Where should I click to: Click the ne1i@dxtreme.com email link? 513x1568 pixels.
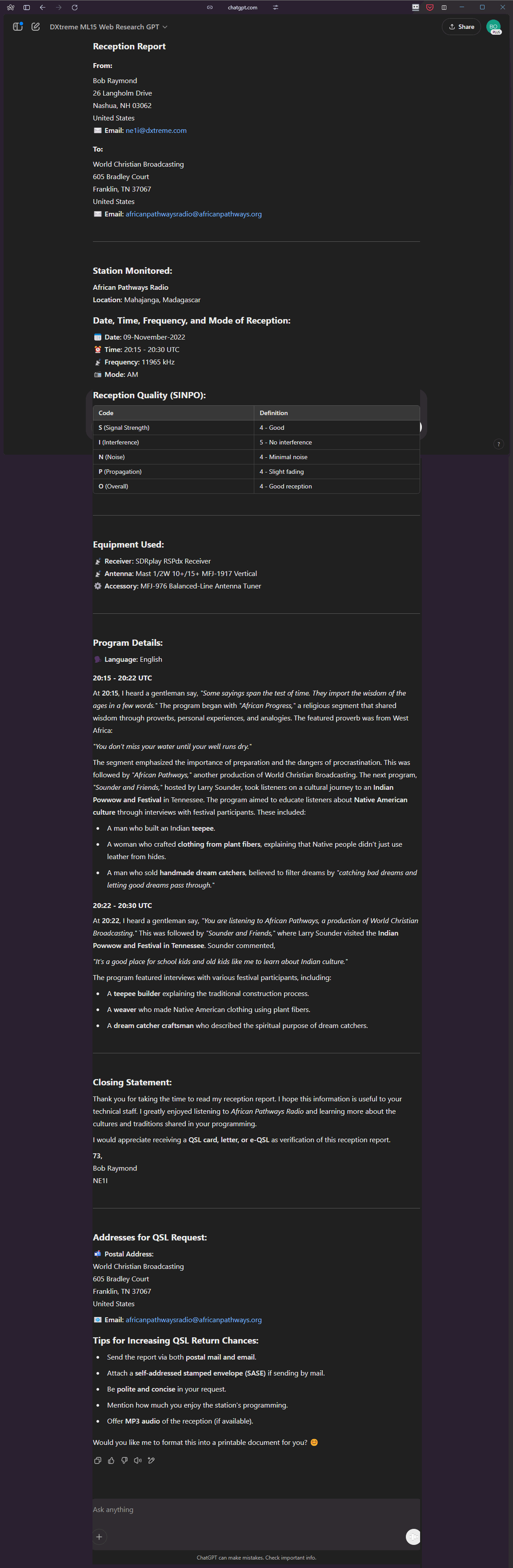pos(156,130)
